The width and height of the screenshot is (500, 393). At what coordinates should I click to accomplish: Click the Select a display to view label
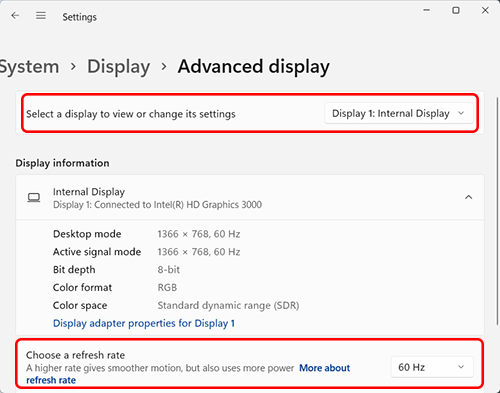[x=131, y=114]
